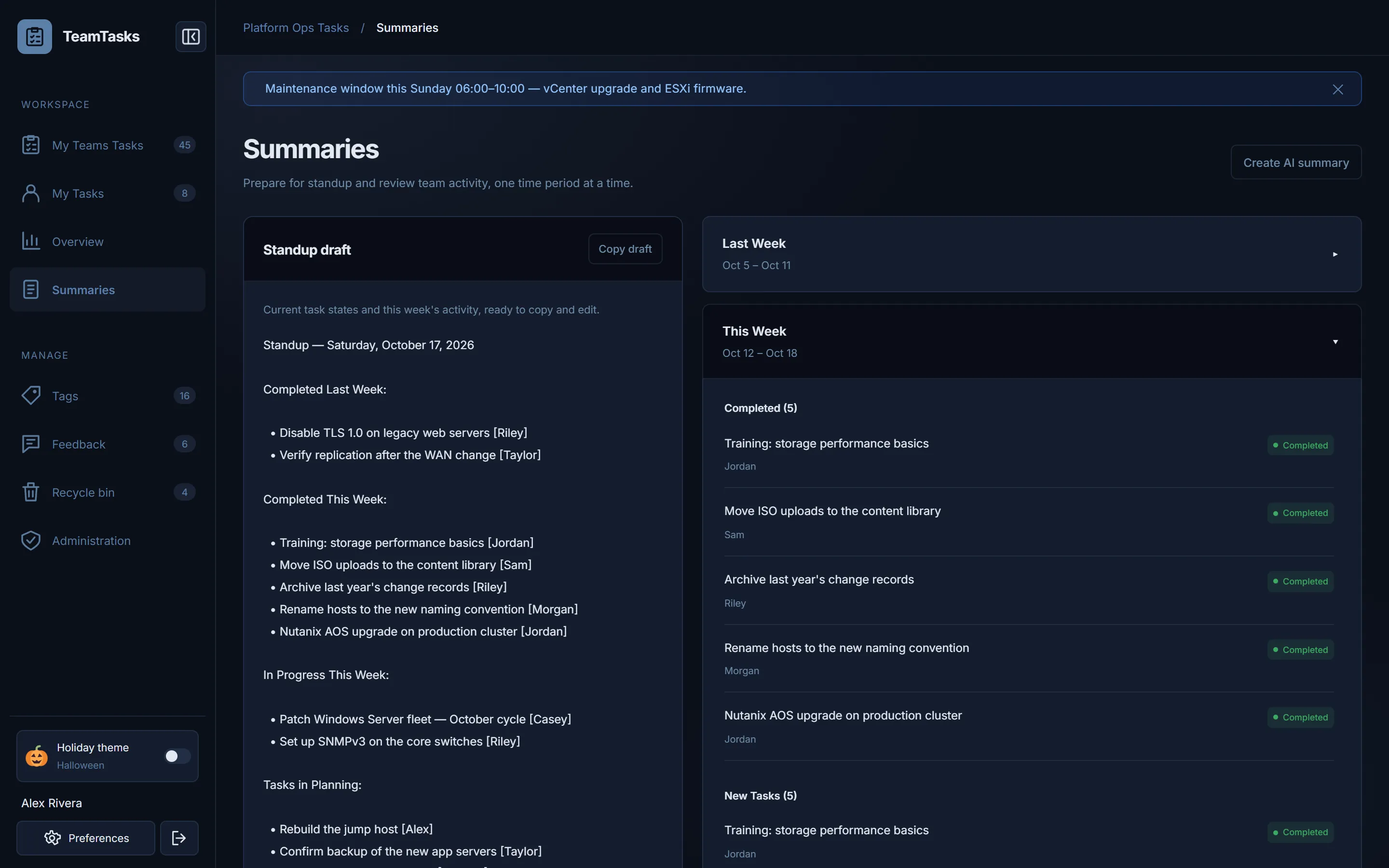Open the Overview page
This screenshot has height=868, width=1389.
108,241
